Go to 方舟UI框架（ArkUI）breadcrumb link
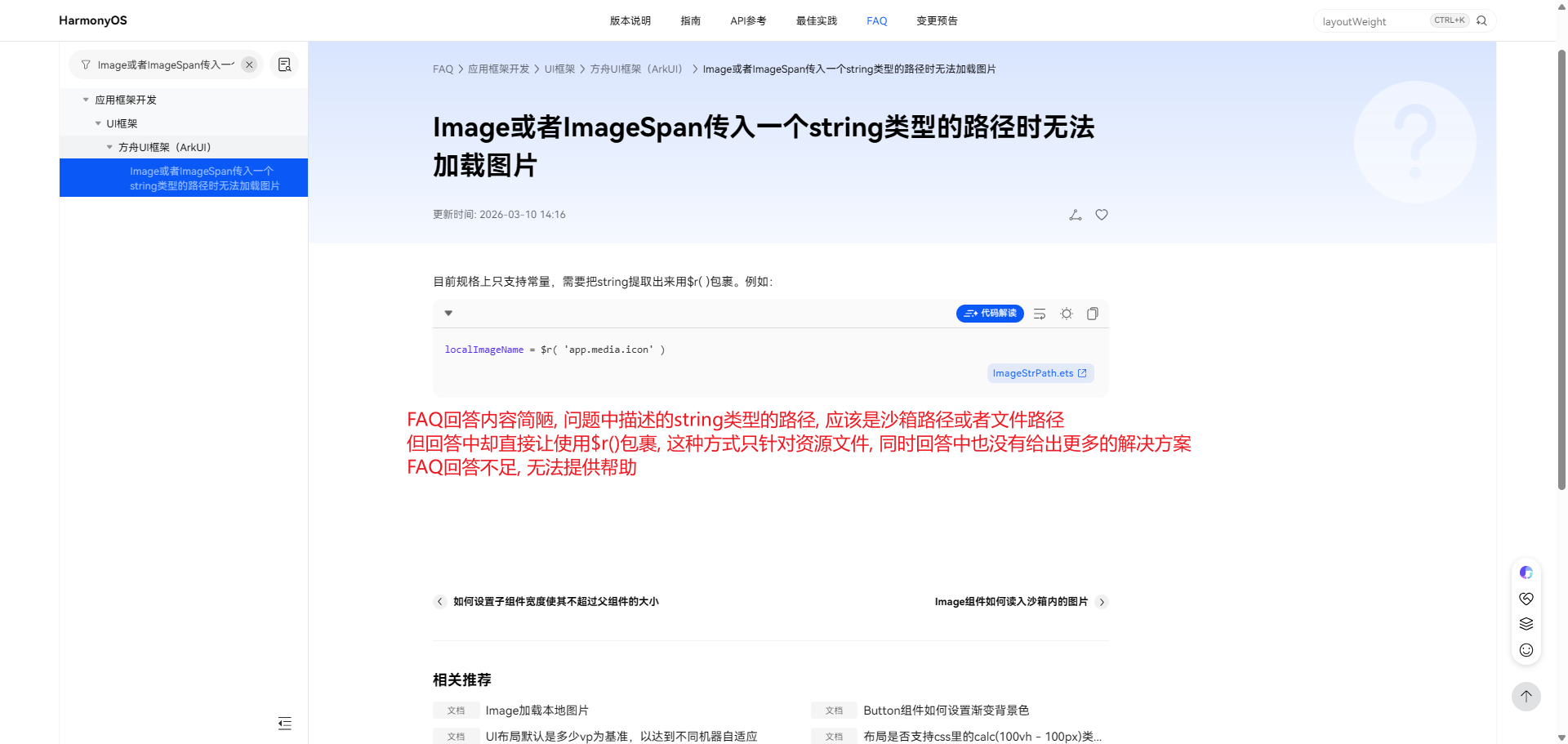 (x=636, y=69)
